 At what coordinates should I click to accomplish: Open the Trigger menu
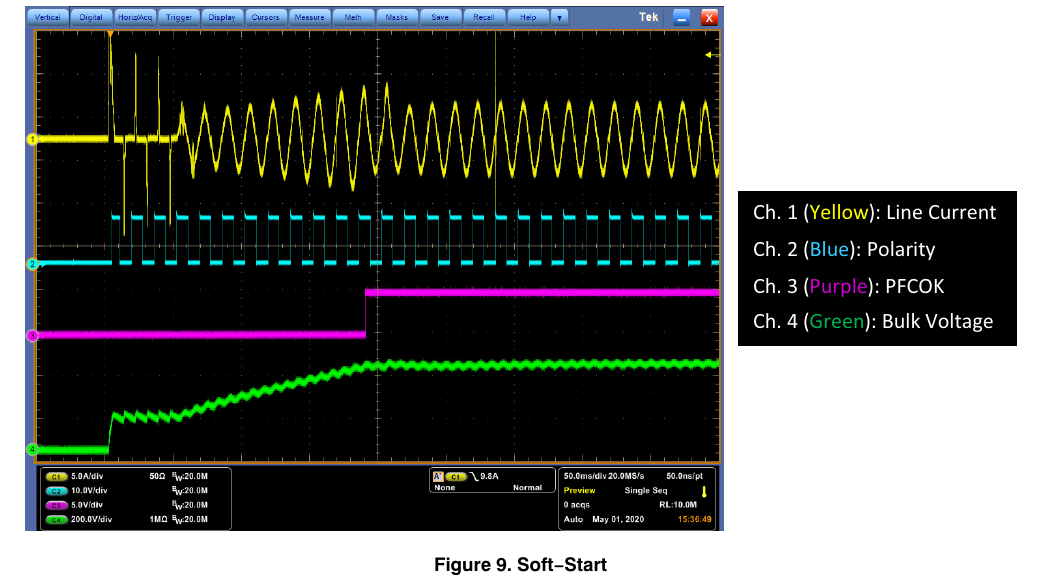click(x=179, y=18)
